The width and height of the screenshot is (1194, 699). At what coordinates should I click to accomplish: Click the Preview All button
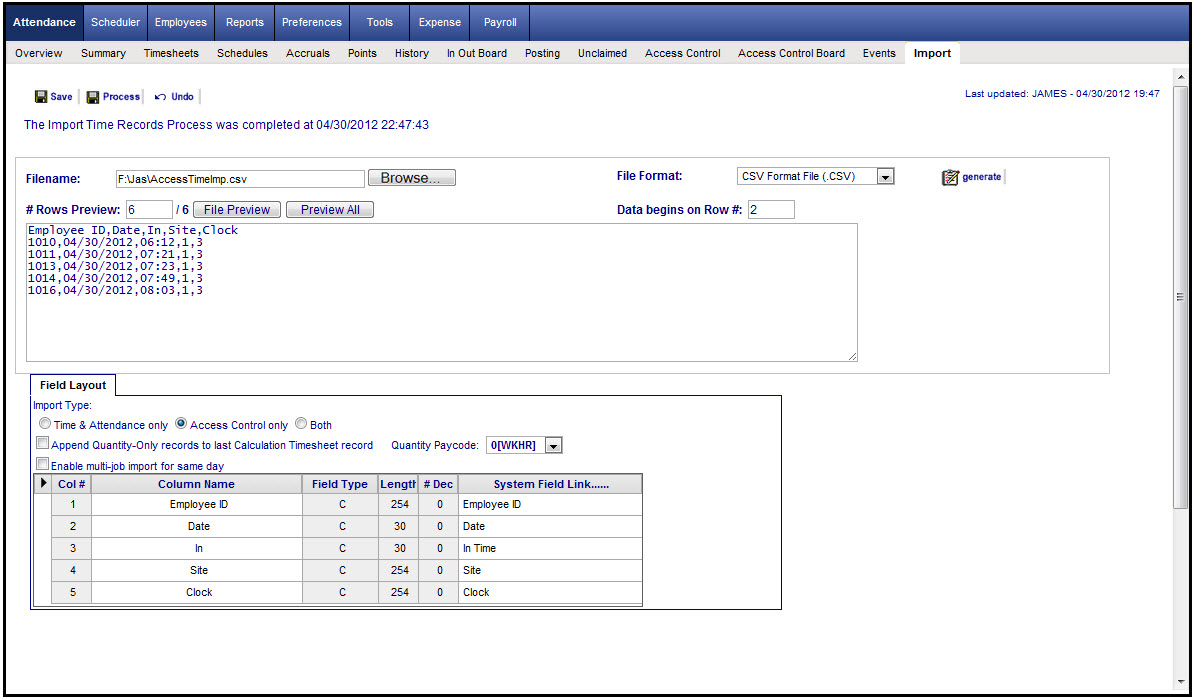[330, 209]
